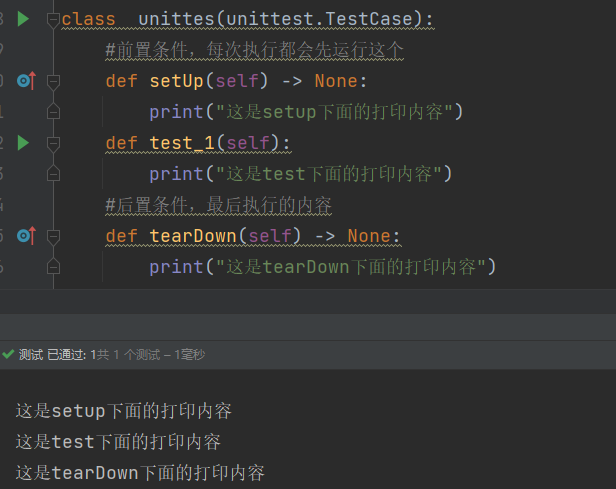Viewport: 616px width, 489px height.
Task: Click unittest.TestCase in the class line
Action: click(319, 19)
